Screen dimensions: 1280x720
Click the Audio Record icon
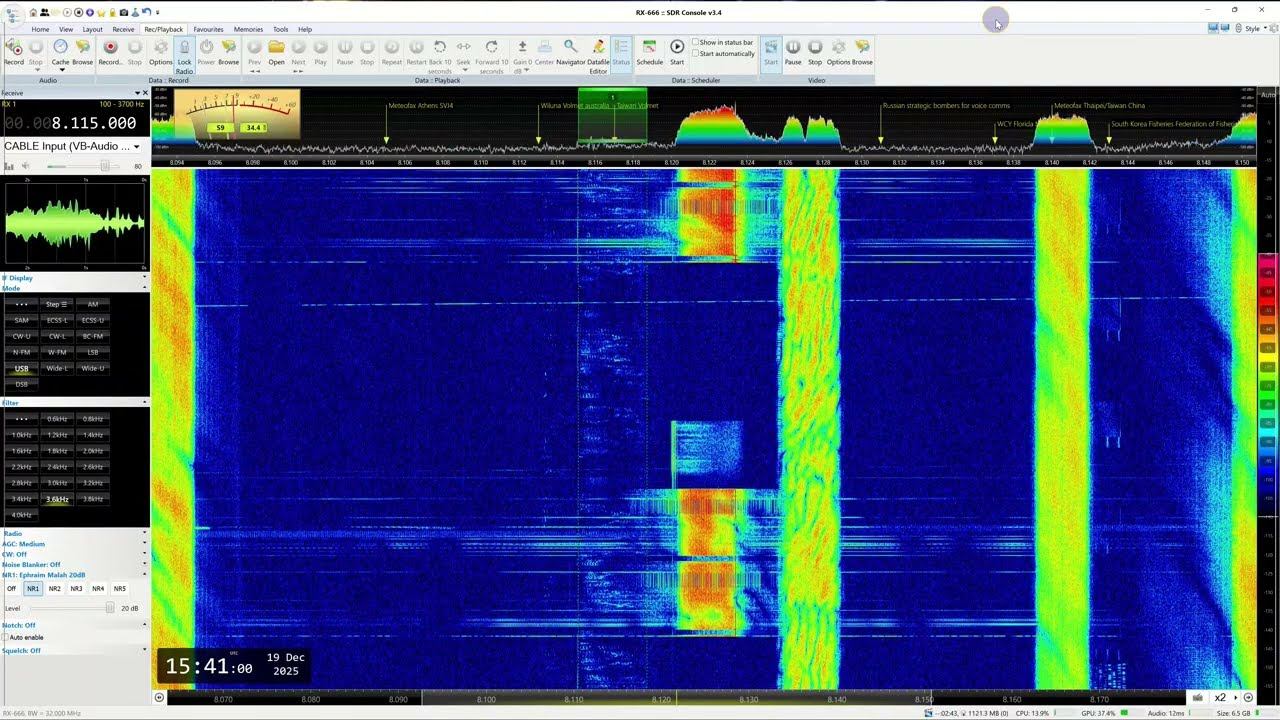(14, 52)
